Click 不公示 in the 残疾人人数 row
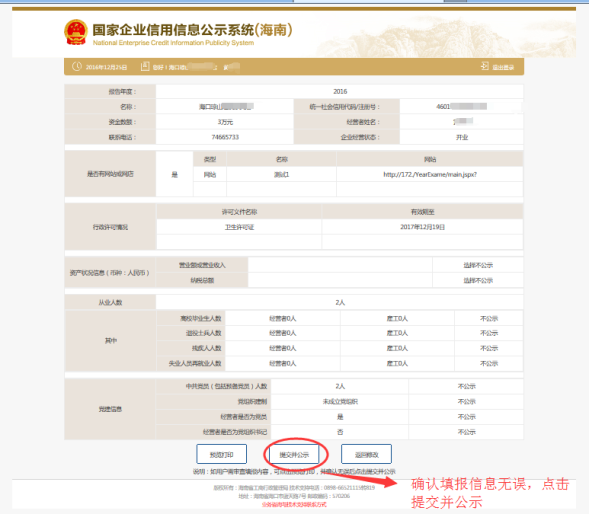Viewport: 589px width, 515px height. [x=489, y=348]
